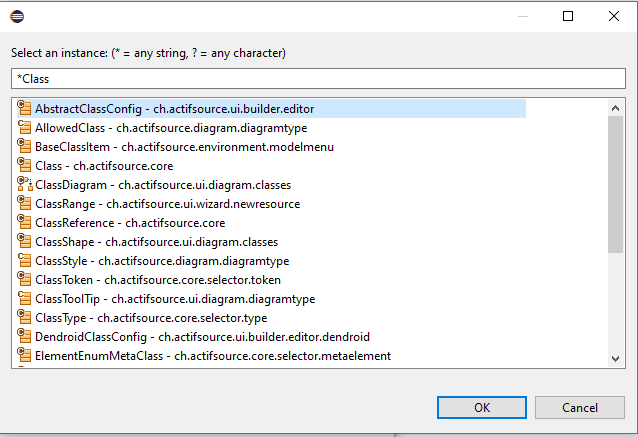Viewport: 638px width, 437px height.
Task: Click the *Class filter text field
Action: (x=318, y=78)
